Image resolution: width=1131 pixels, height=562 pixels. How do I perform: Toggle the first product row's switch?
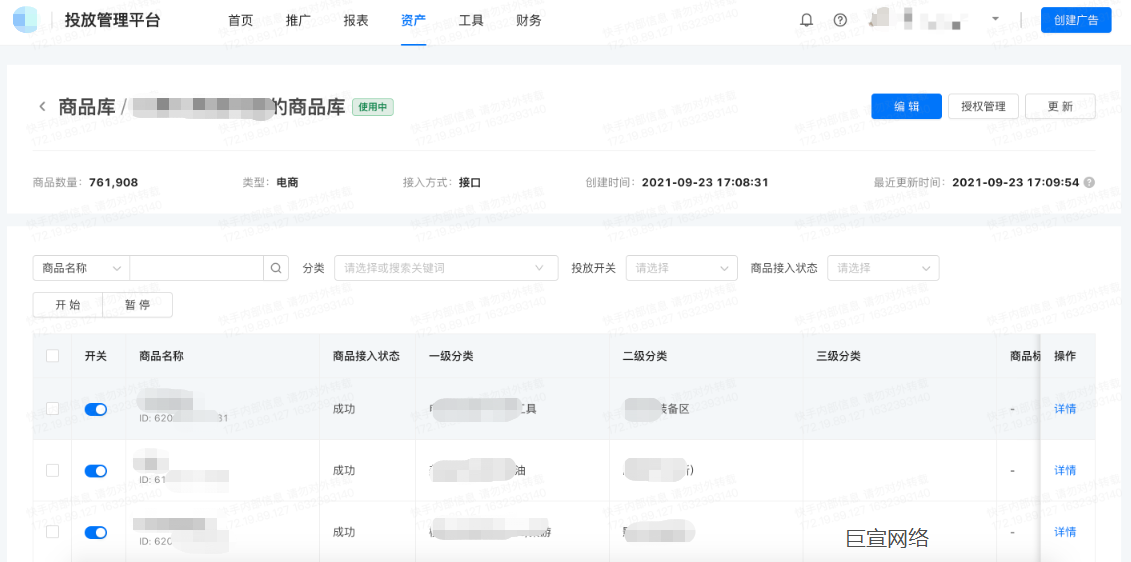pos(96,409)
